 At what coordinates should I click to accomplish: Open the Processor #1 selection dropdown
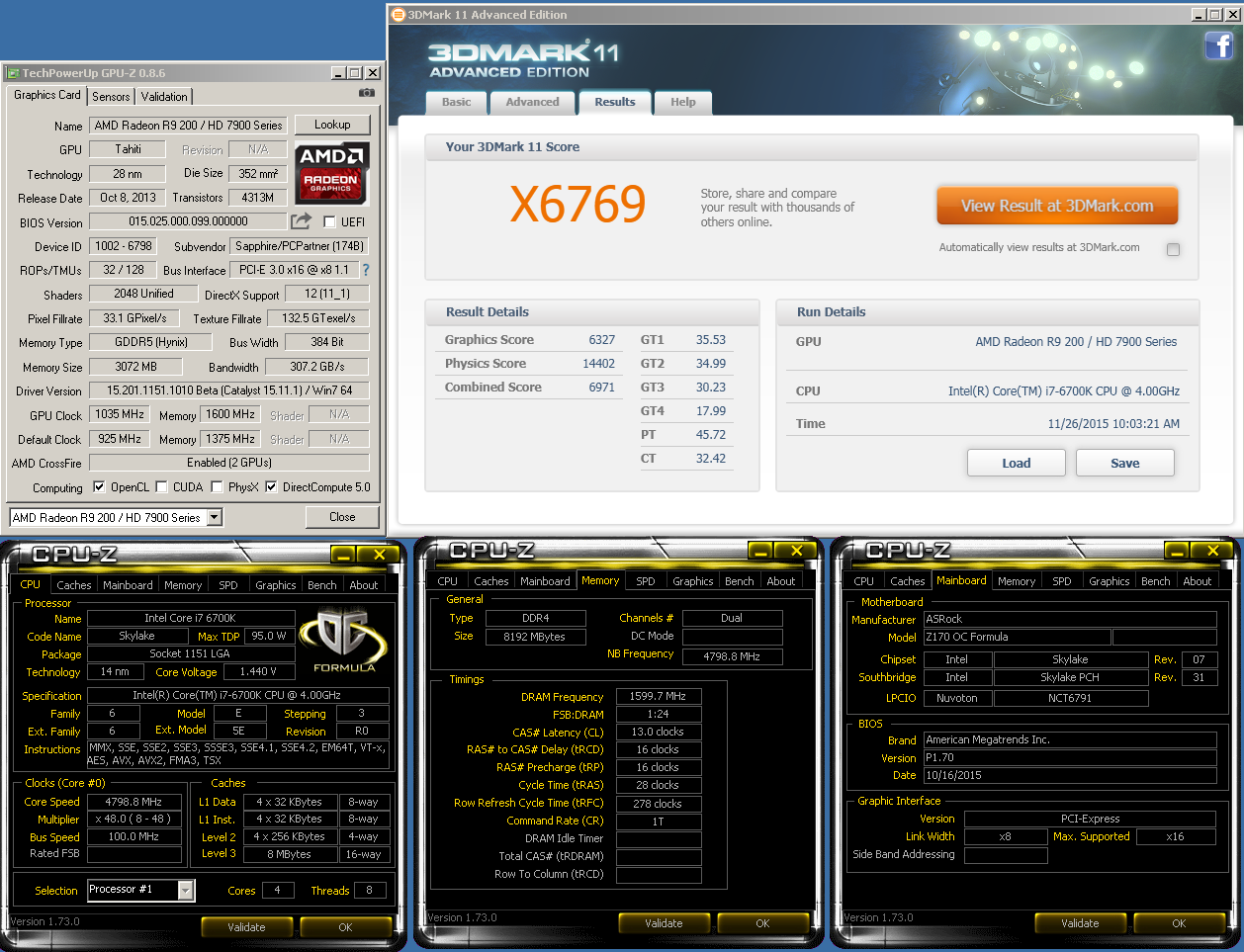coord(186,890)
